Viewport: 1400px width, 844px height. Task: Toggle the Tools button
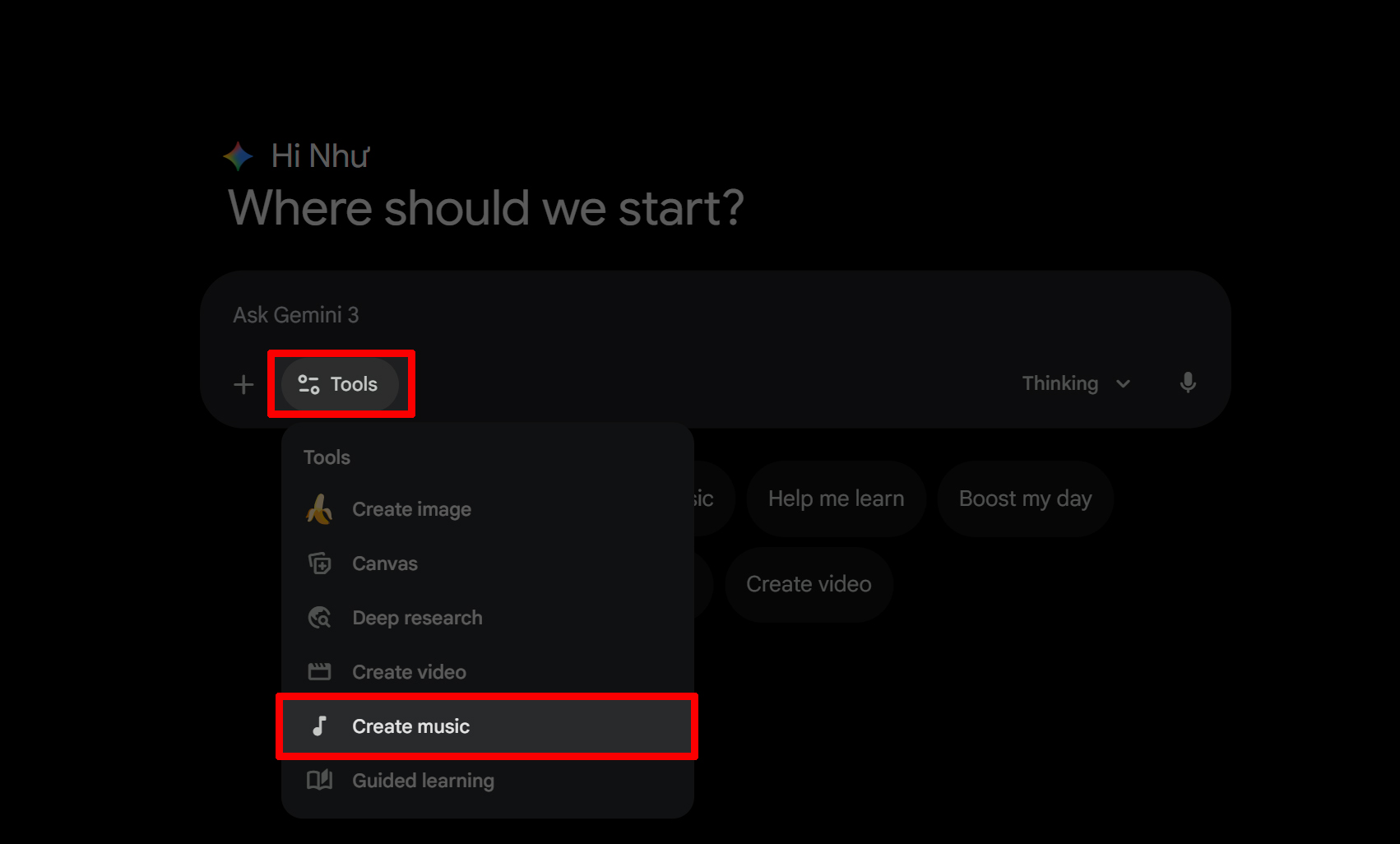(340, 384)
